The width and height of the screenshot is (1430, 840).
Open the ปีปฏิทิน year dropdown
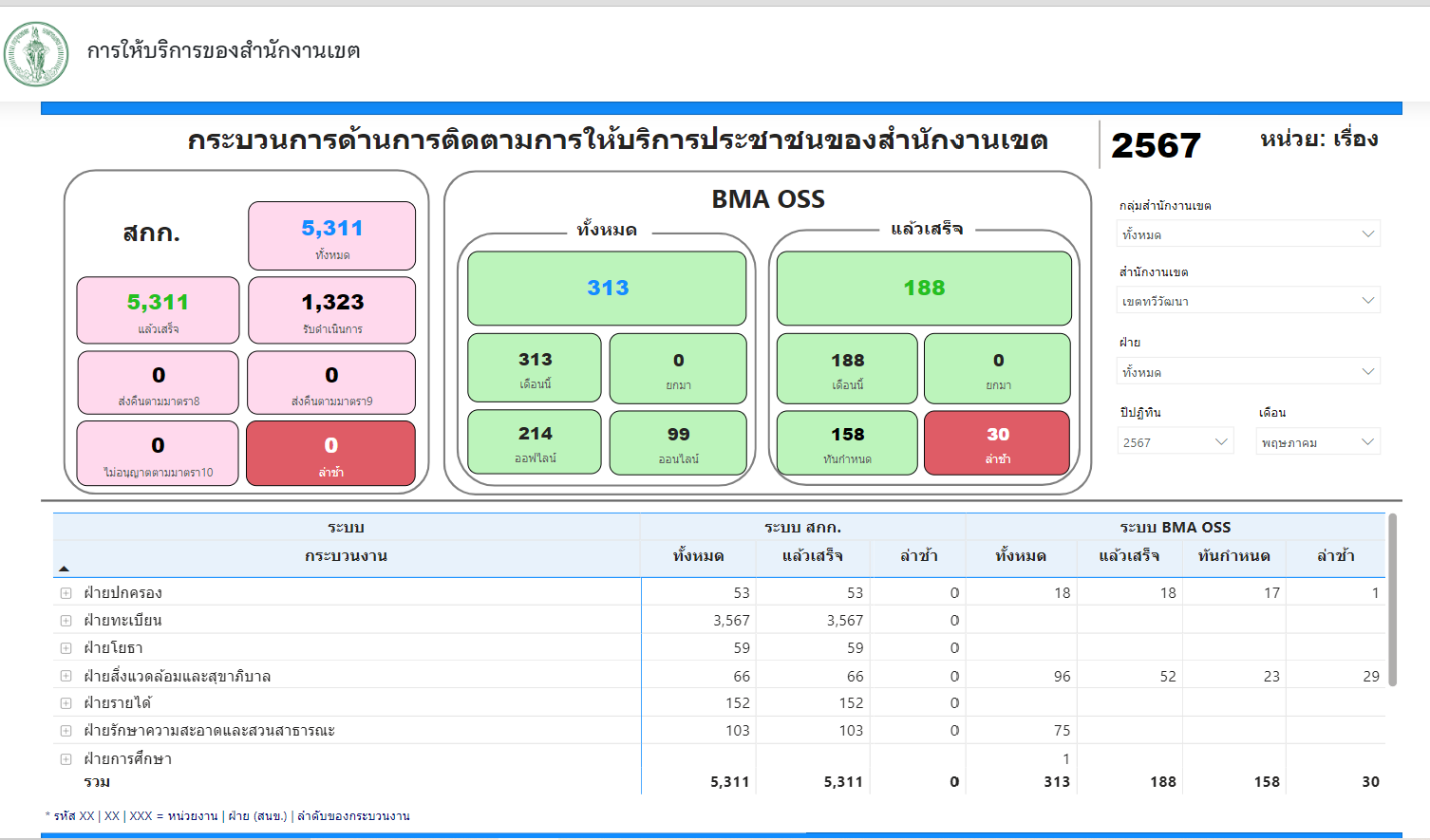point(1176,442)
